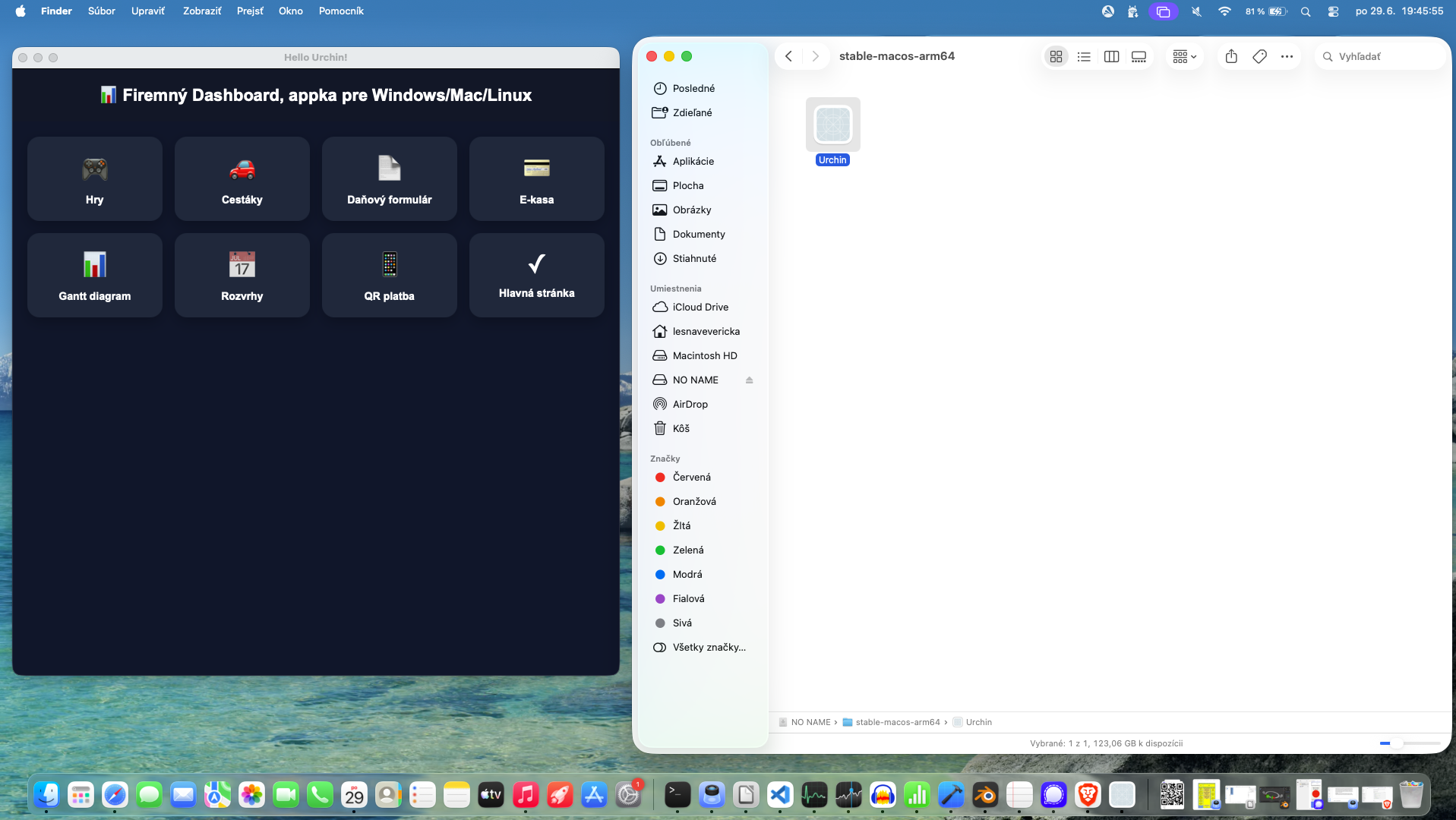Open the Hry game controller tile
The width and height of the screenshot is (1456, 820).
pos(95,179)
